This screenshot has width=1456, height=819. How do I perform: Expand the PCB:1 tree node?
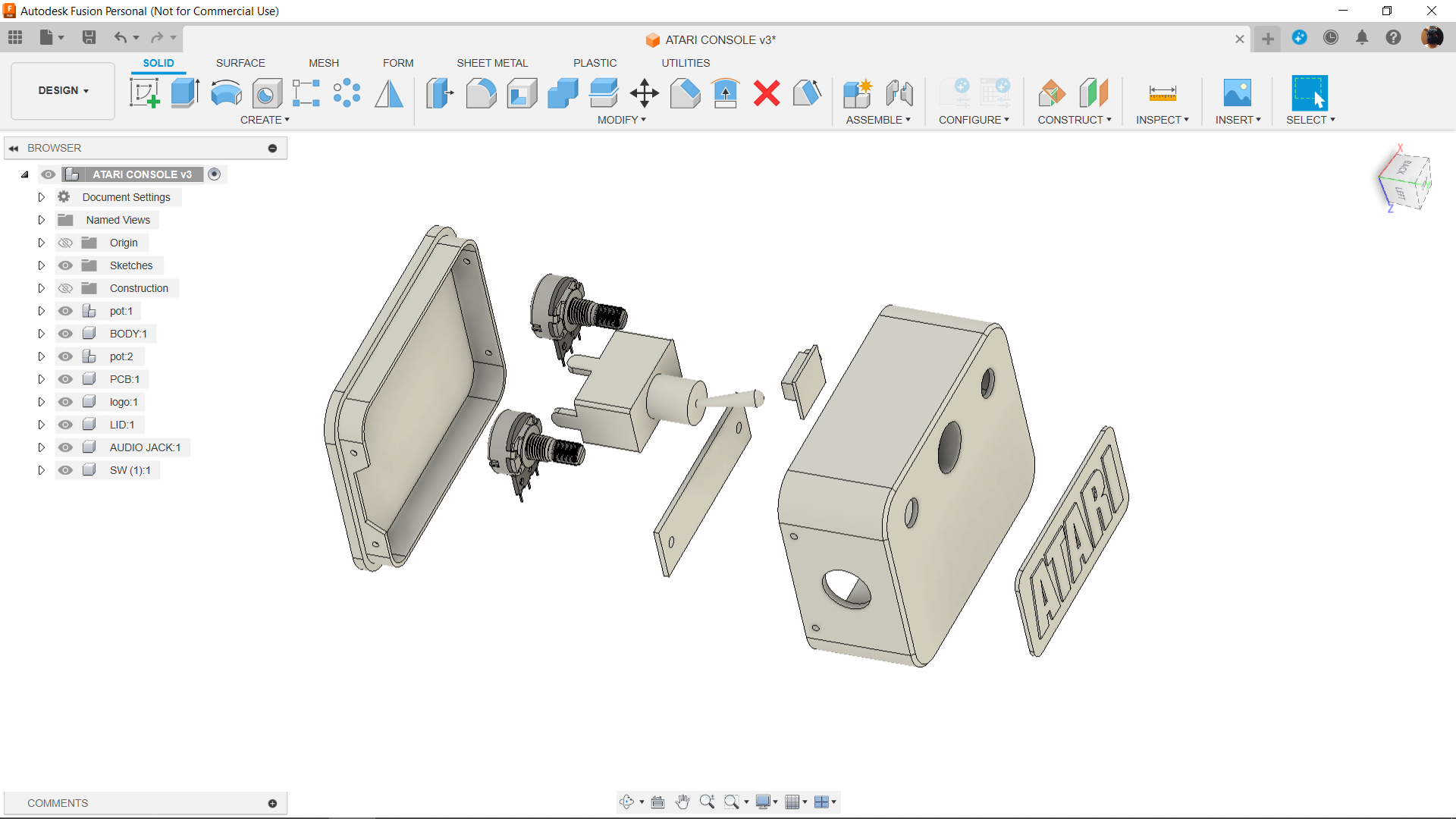point(42,379)
